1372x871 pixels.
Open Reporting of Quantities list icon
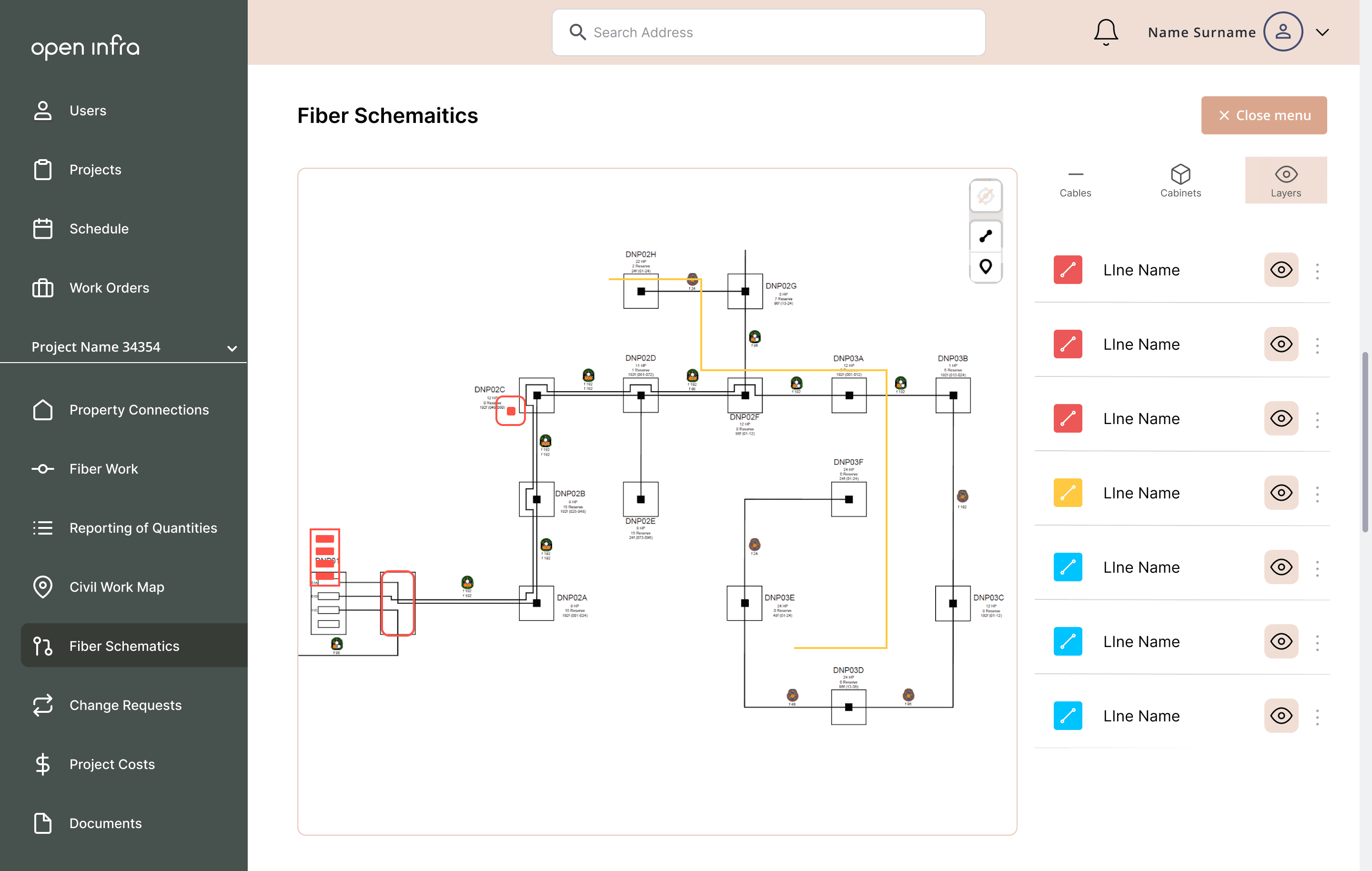click(43, 527)
